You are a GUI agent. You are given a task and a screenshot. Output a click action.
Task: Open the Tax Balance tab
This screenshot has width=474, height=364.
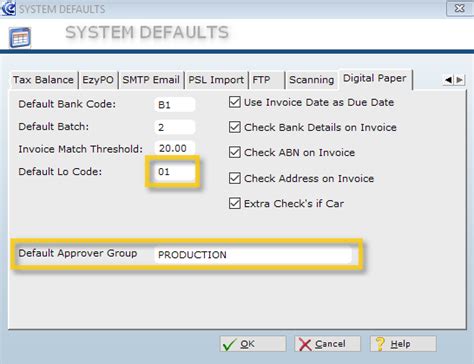(43, 80)
